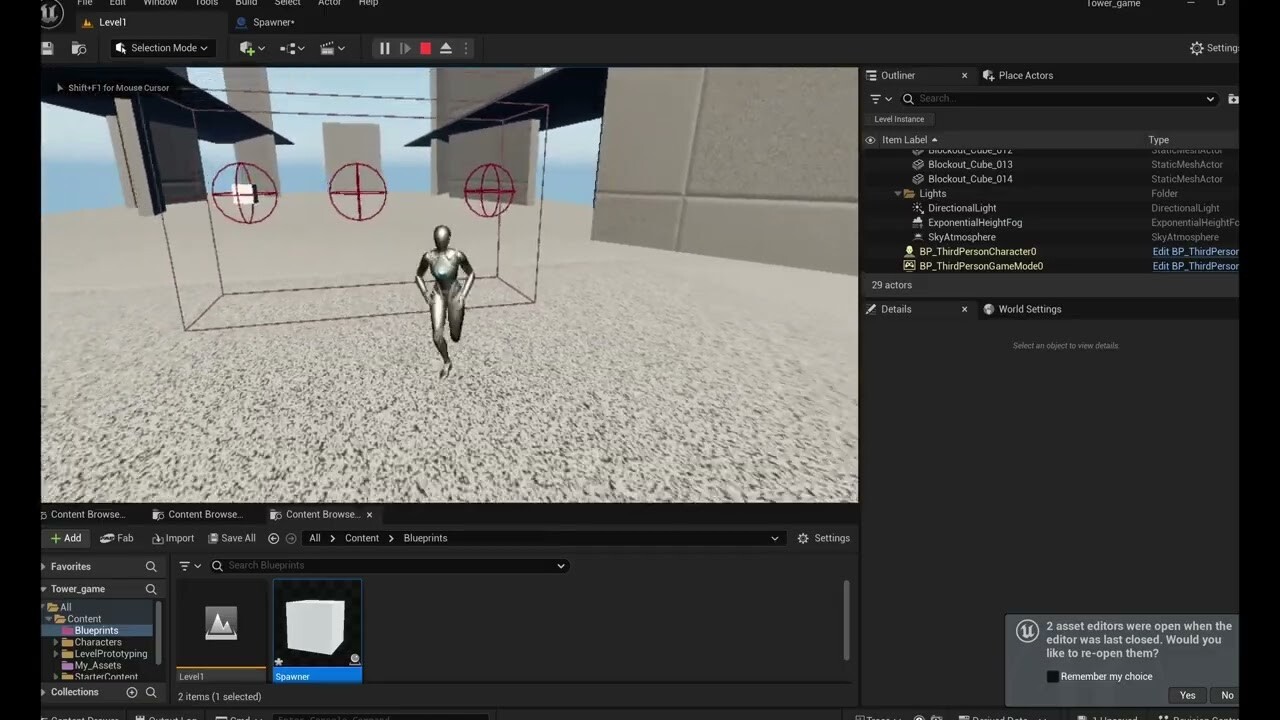Open the Selection Mode dropdown
The height and width of the screenshot is (720, 1280).
coord(162,47)
